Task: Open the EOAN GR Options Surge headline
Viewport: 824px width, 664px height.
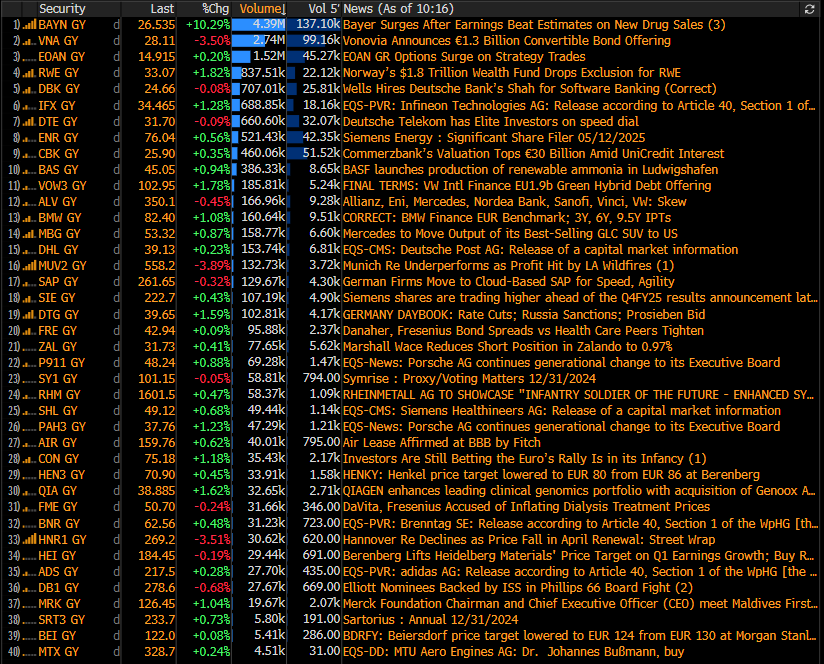Action: click(x=464, y=57)
